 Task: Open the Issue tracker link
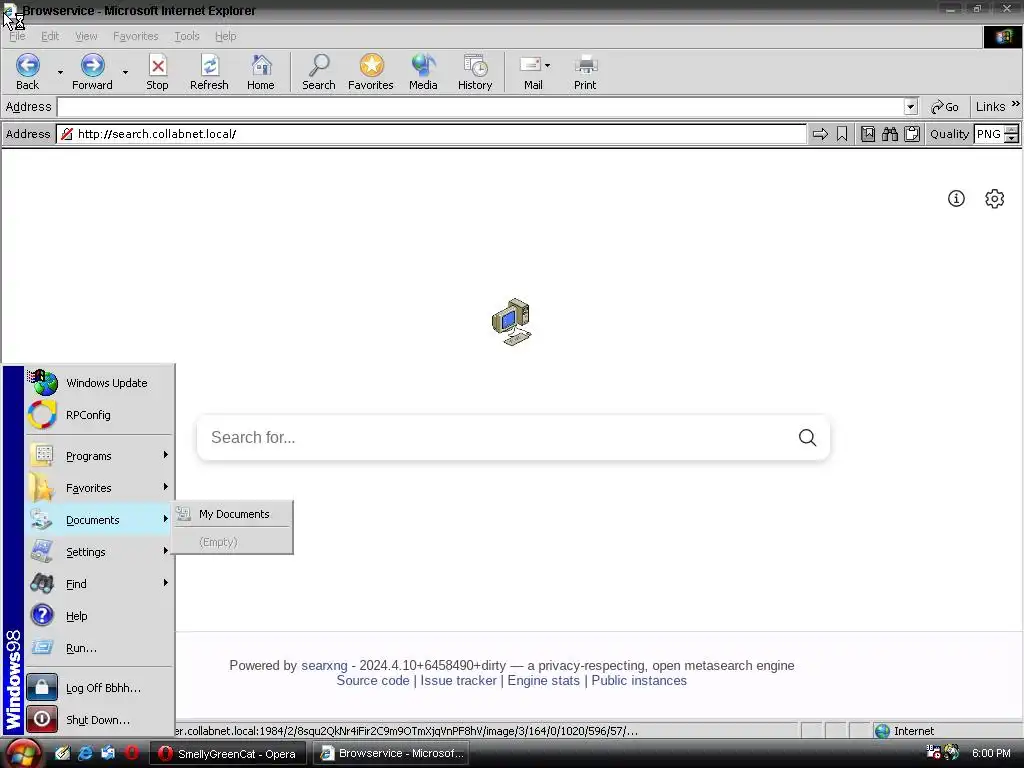[x=458, y=680]
